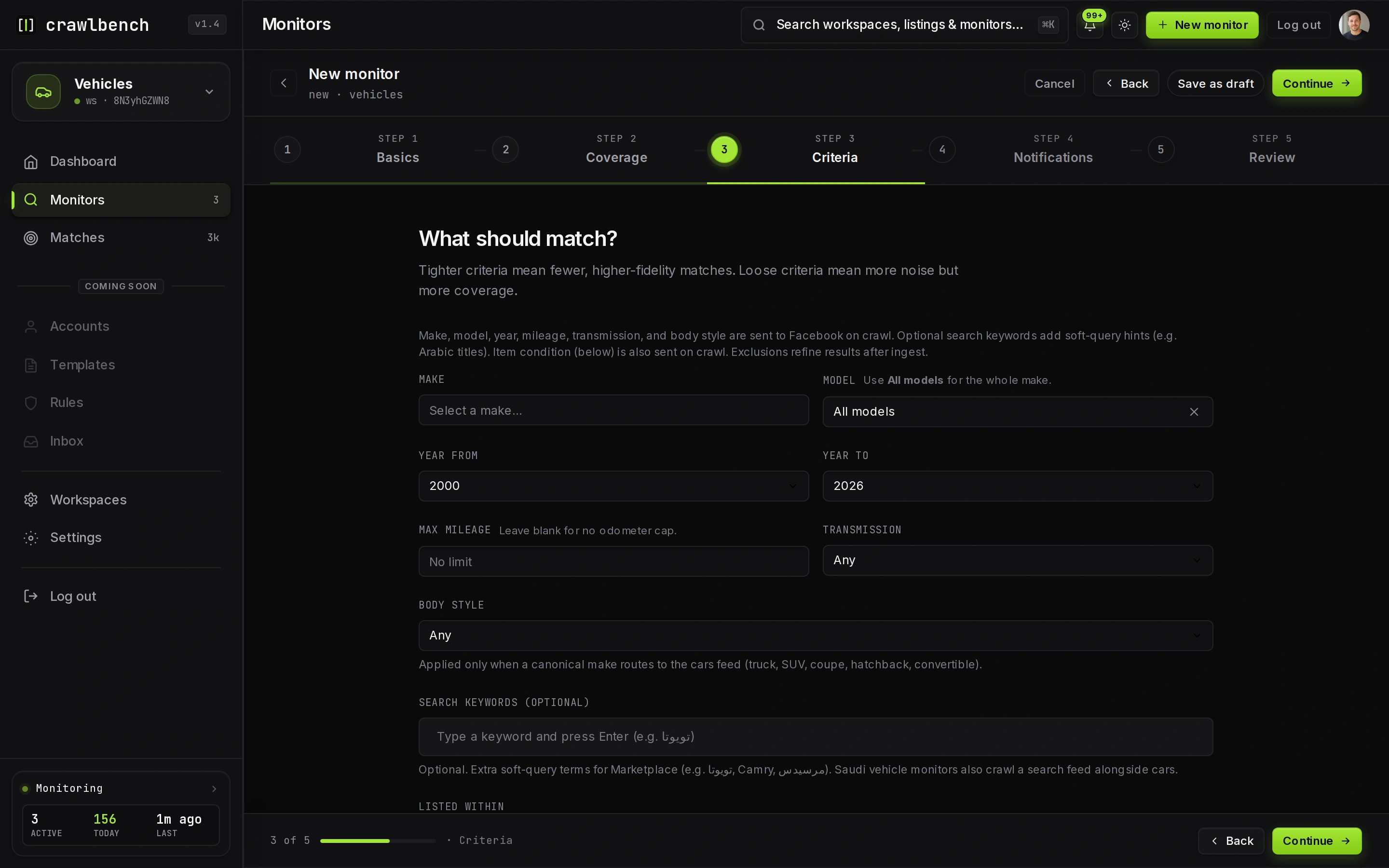This screenshot has width=1389, height=868.
Task: Click the Settings sun-gear icon
Action: tap(31, 537)
